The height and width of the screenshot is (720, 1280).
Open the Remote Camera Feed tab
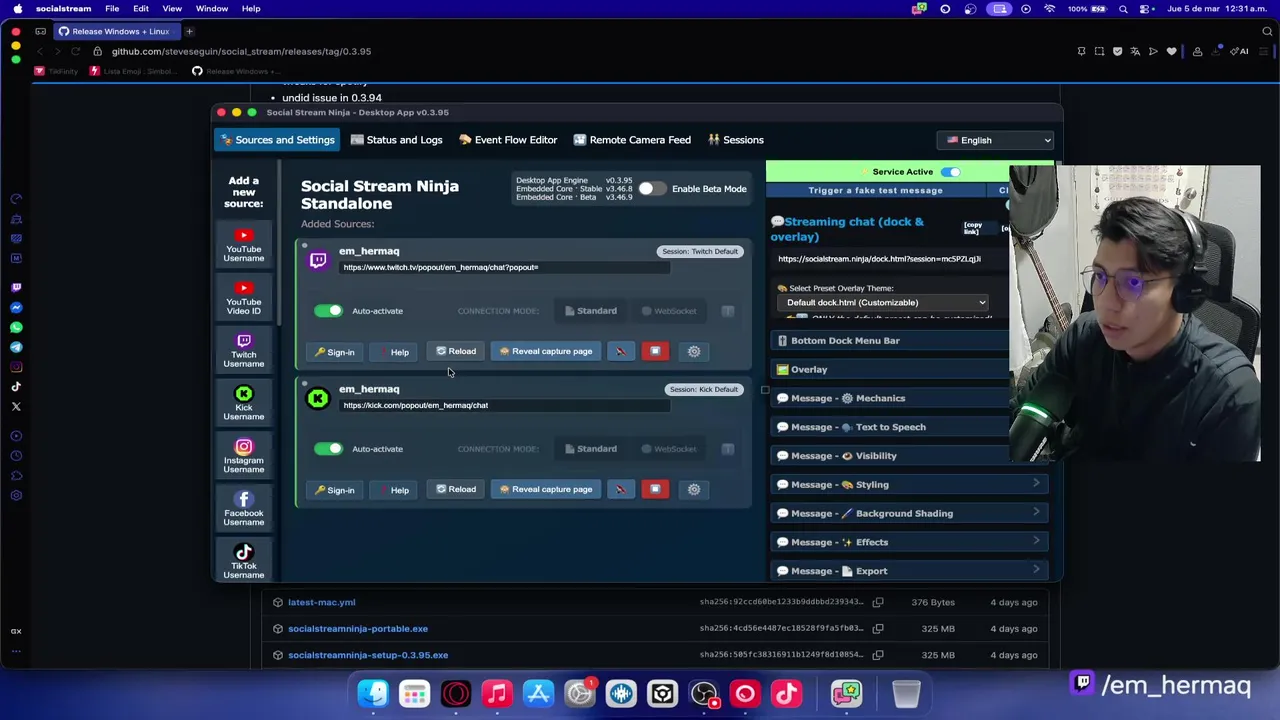pos(632,140)
